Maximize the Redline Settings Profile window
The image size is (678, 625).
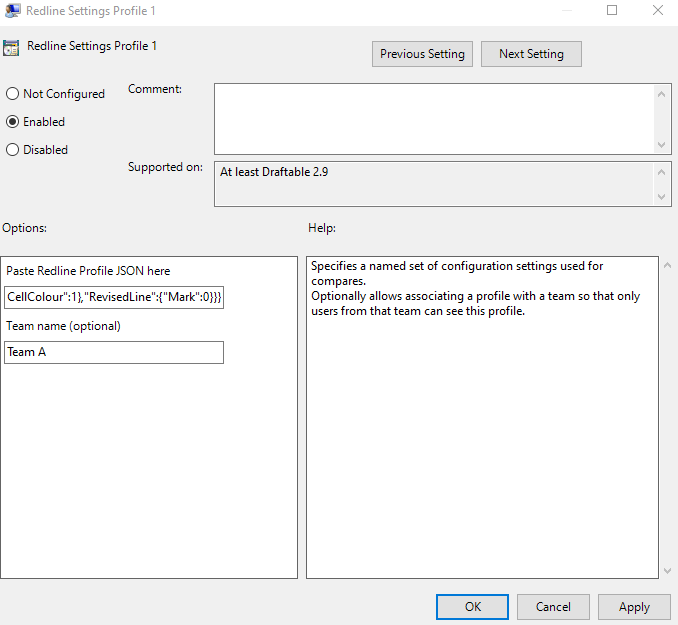click(x=612, y=10)
